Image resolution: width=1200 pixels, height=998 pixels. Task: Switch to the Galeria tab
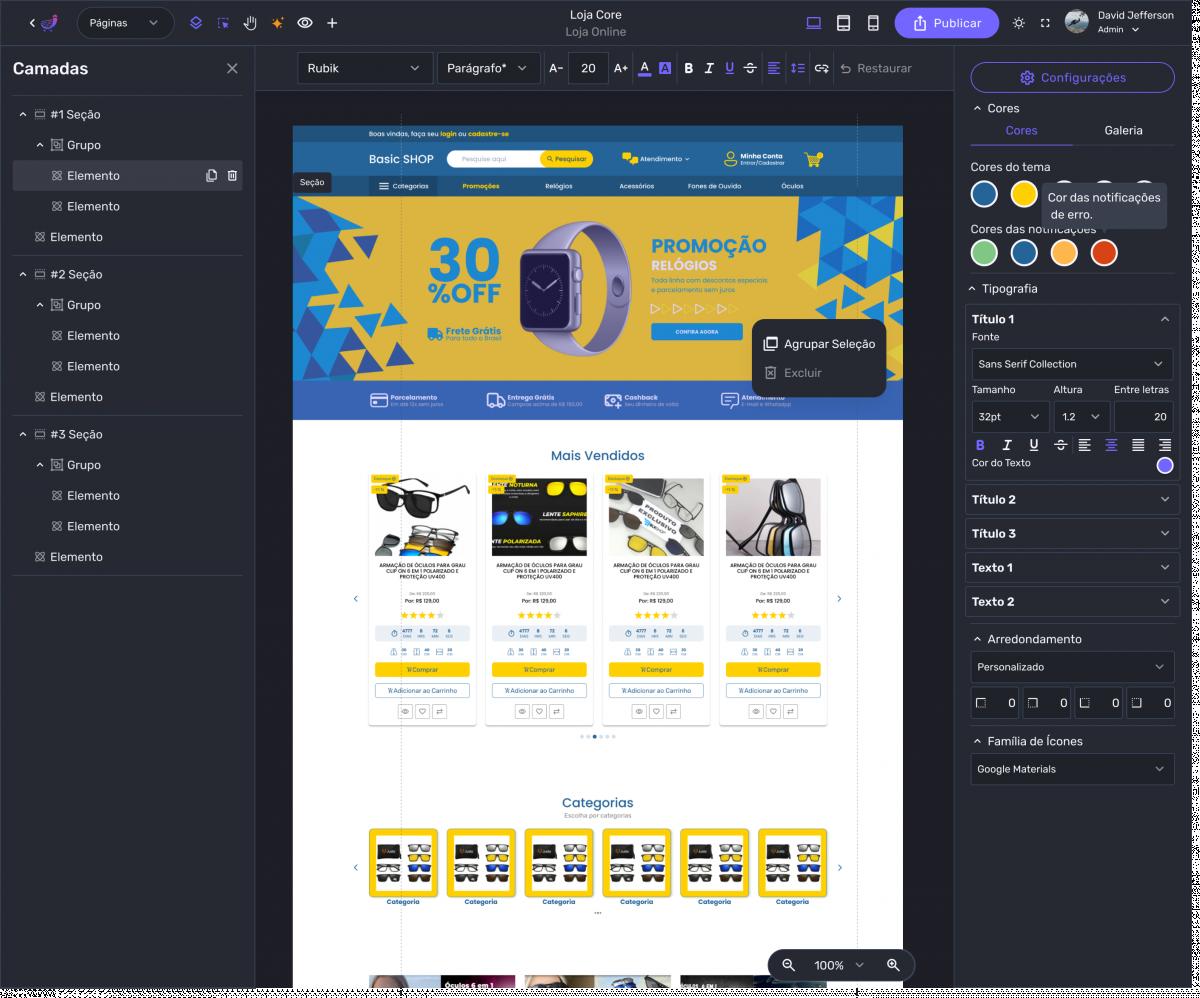pos(1123,131)
